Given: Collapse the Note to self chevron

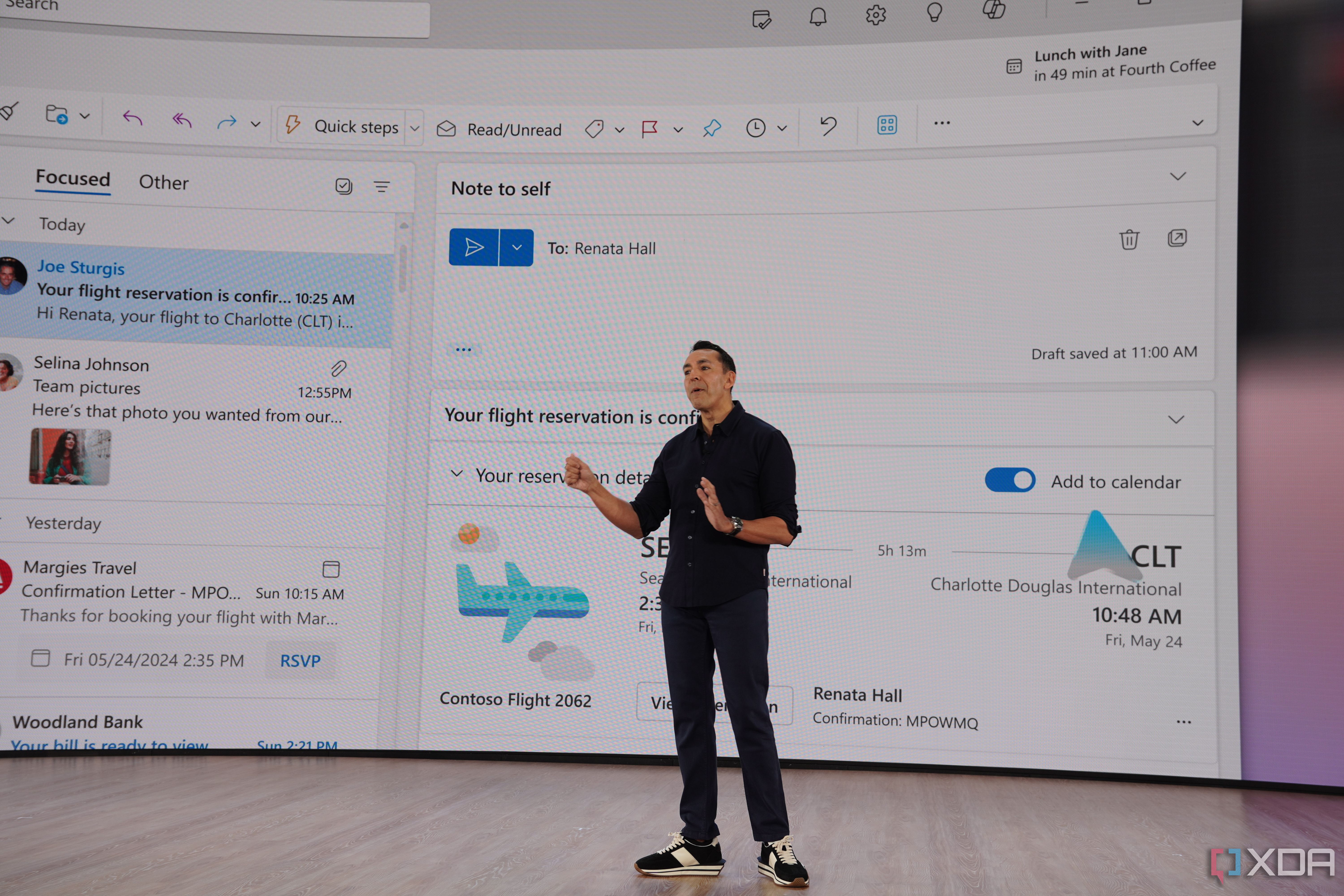Looking at the screenshot, I should (1178, 176).
